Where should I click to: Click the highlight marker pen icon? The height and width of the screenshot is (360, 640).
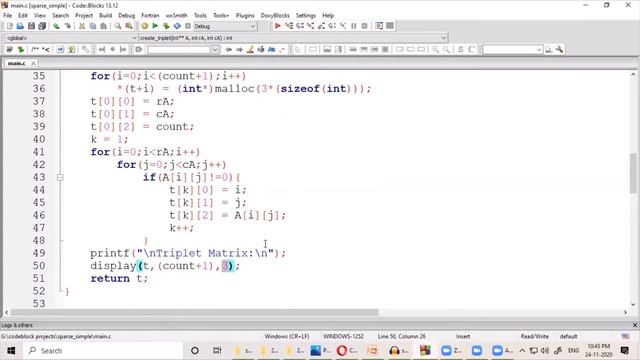250,49
